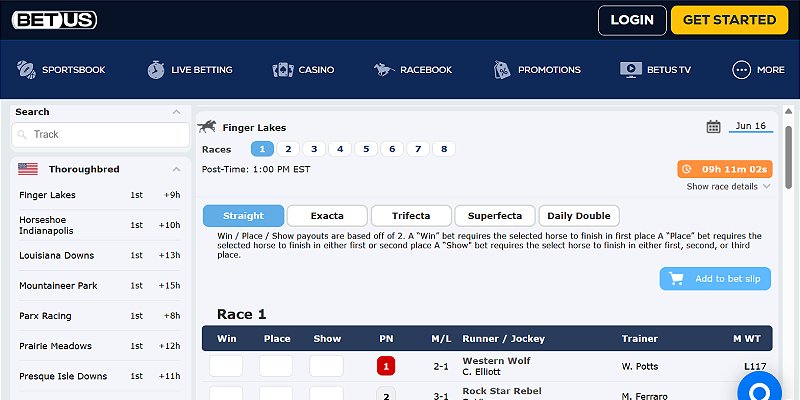
Task: Click the magnifier icon in Track search
Action: [x=22, y=135]
